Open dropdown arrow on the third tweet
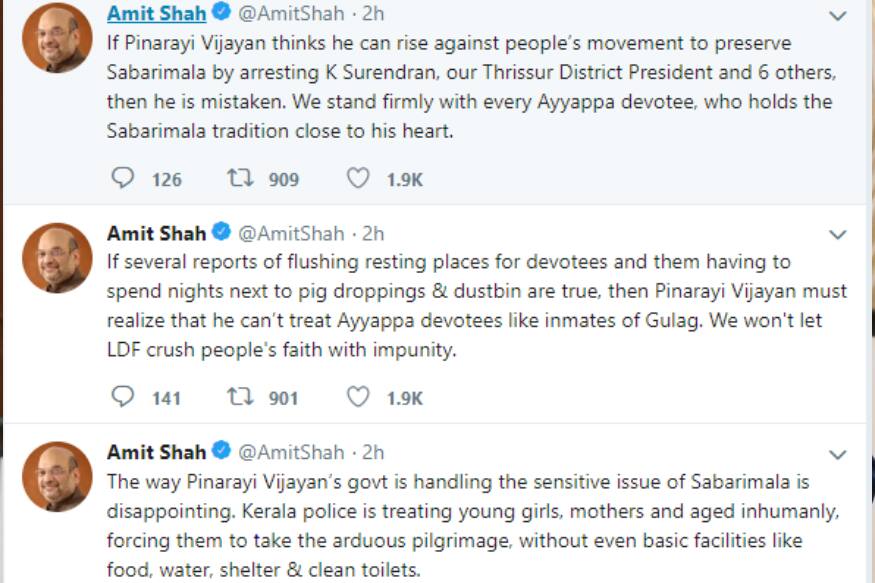This screenshot has height=583, width=875. coord(838,454)
